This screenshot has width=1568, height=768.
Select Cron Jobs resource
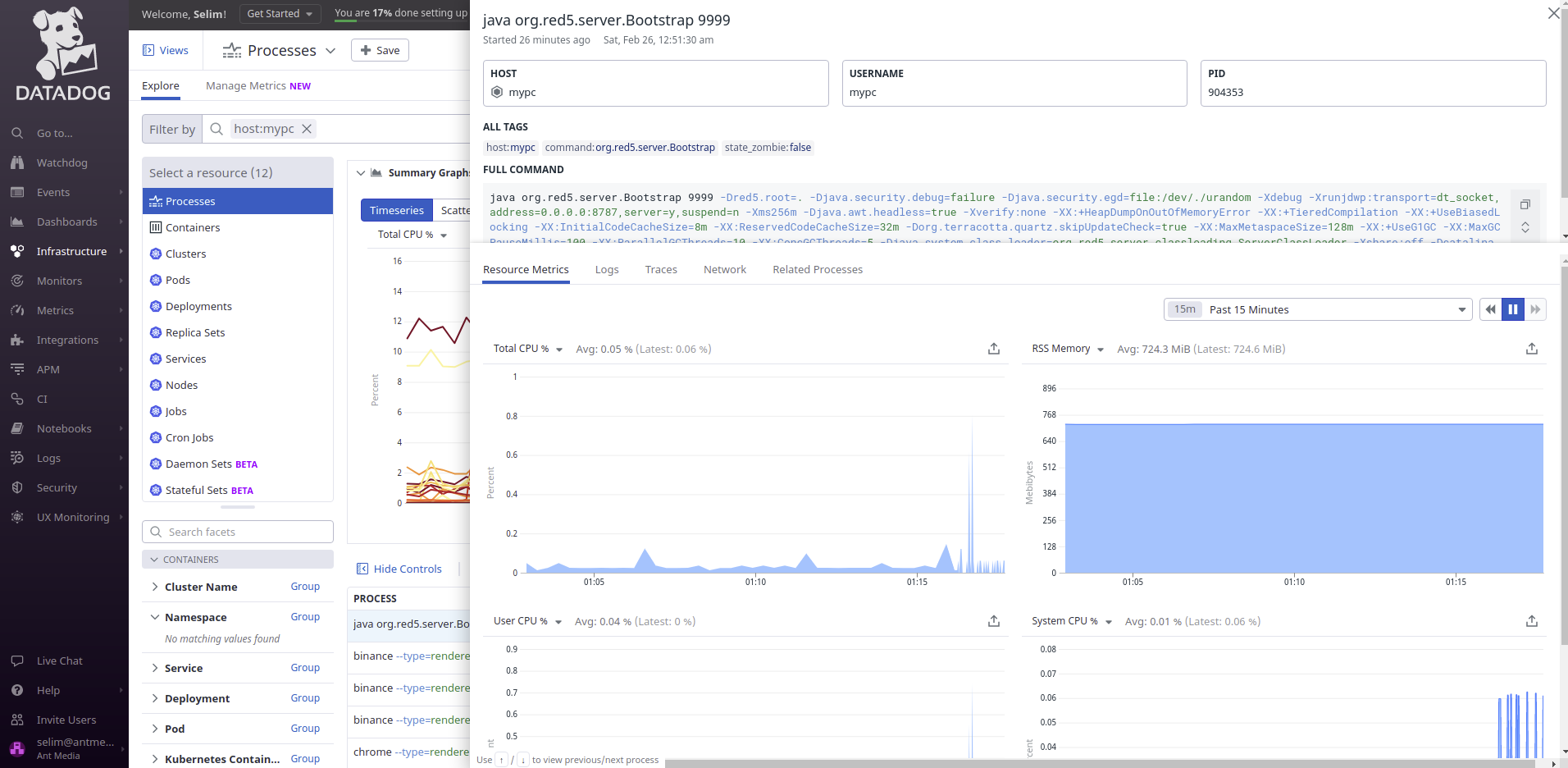coord(238,437)
